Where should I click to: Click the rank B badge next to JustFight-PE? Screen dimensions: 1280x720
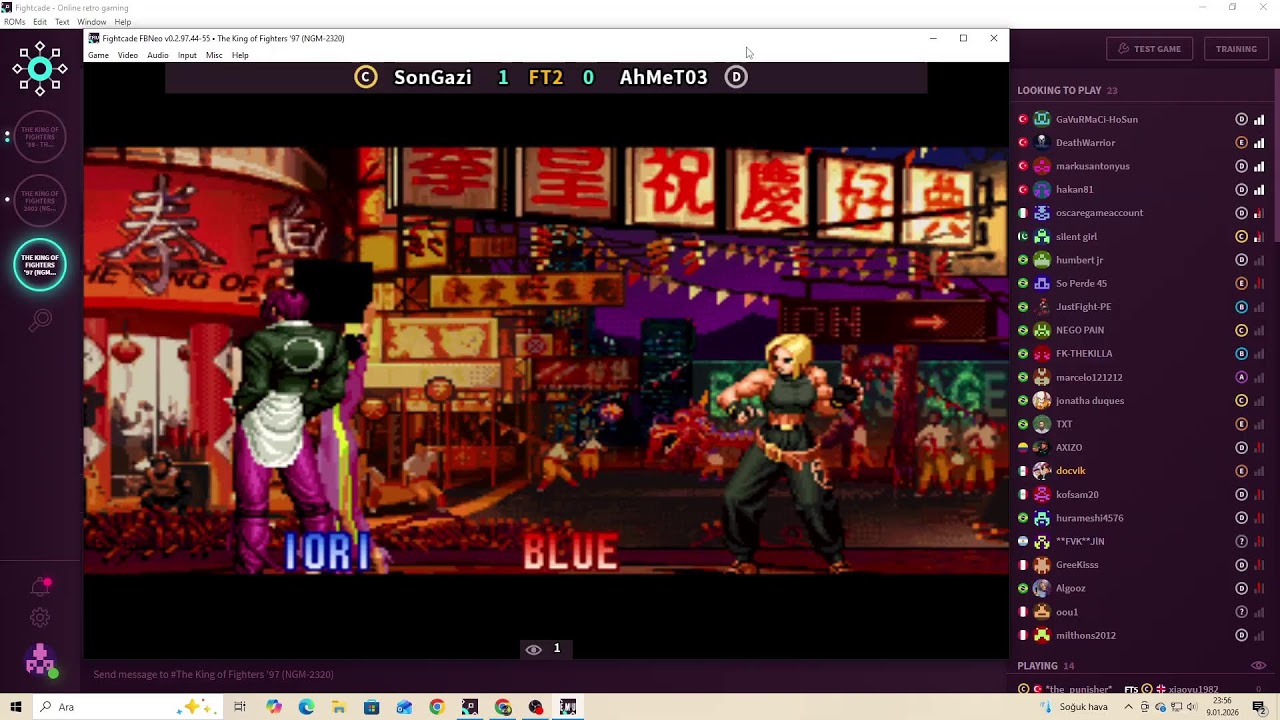pyautogui.click(x=1241, y=307)
